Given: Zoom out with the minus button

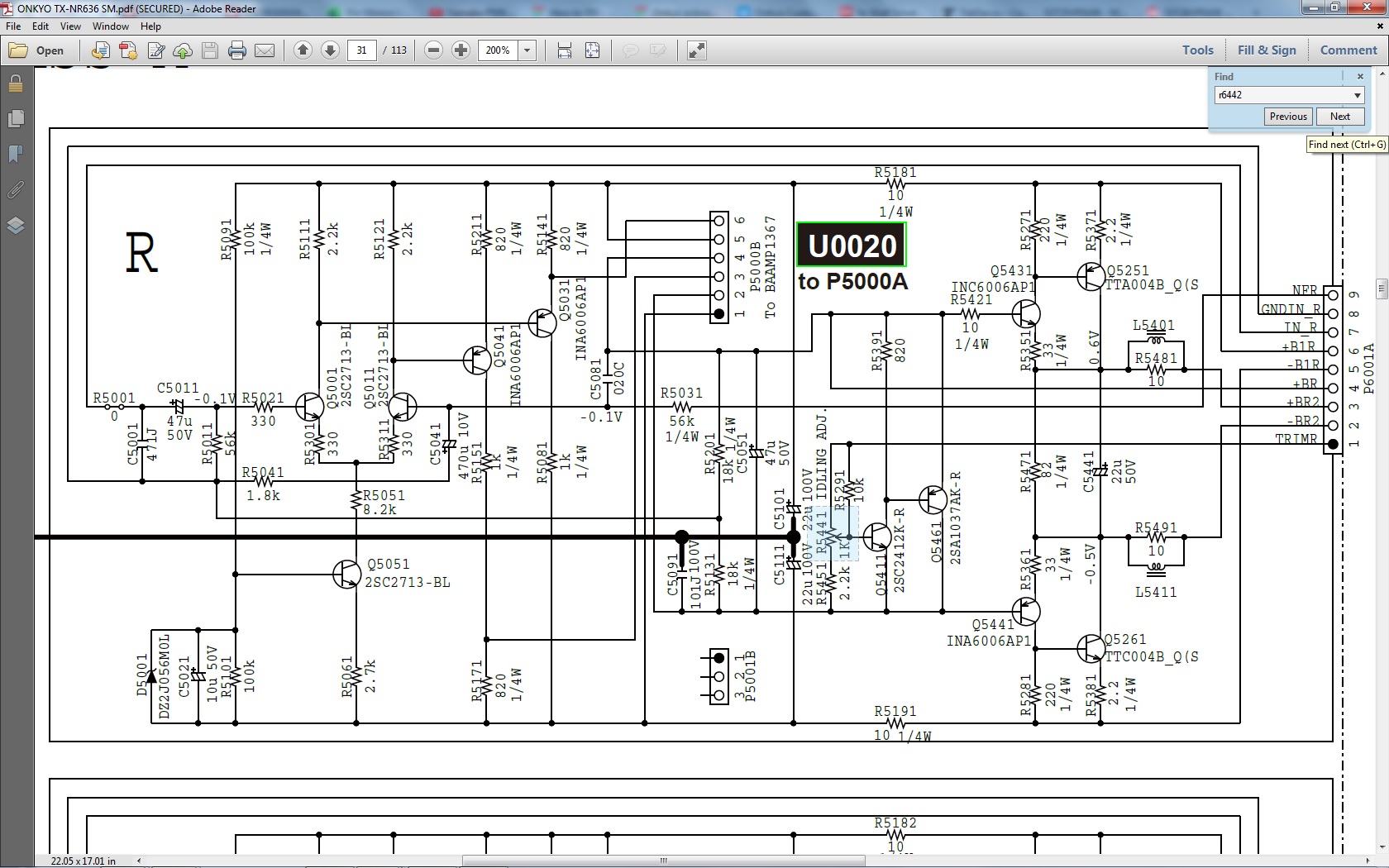Looking at the screenshot, I should pos(433,50).
